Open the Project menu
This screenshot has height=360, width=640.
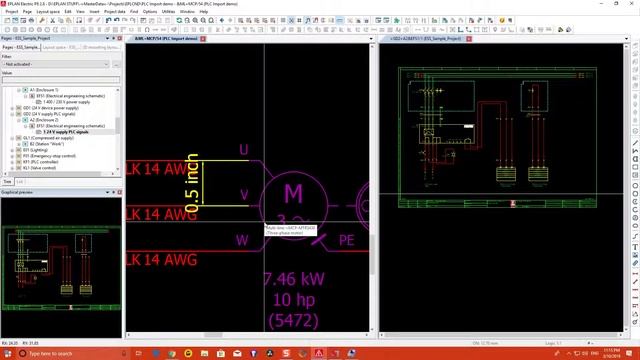(11, 12)
